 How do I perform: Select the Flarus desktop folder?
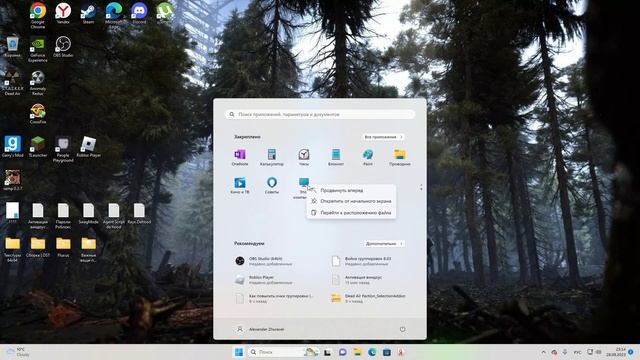(63, 247)
